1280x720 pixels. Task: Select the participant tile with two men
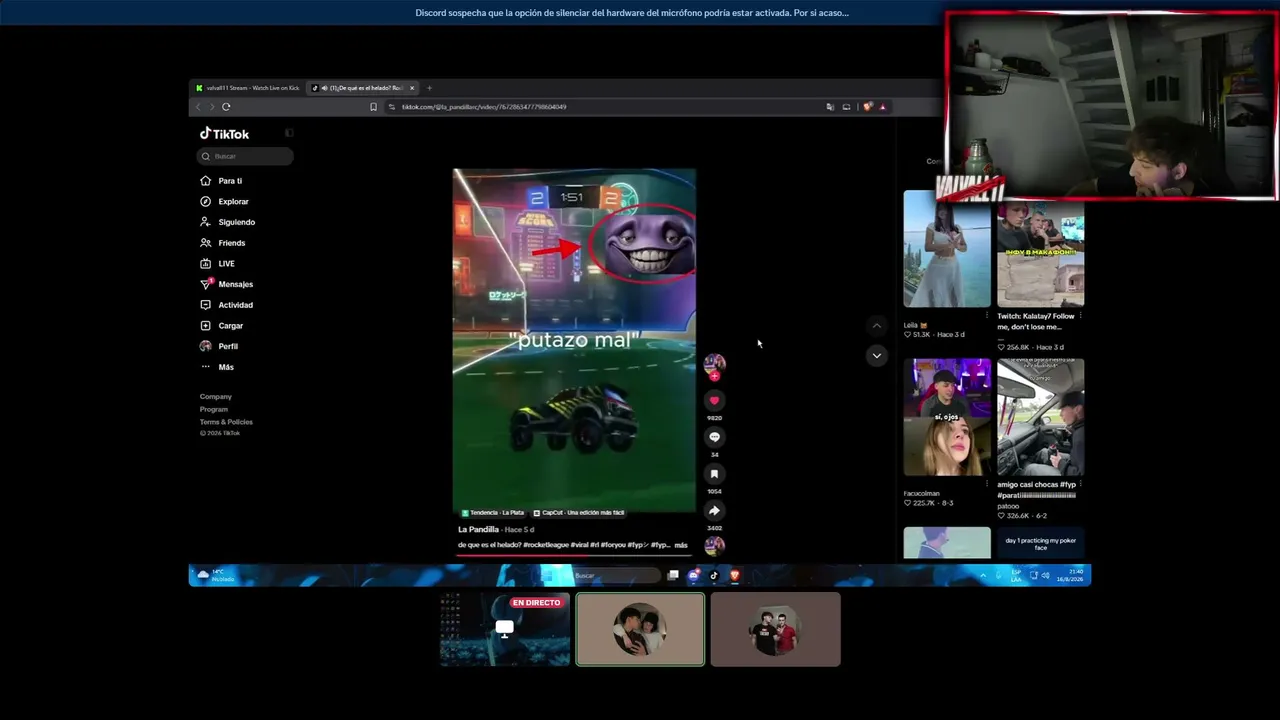(776, 629)
